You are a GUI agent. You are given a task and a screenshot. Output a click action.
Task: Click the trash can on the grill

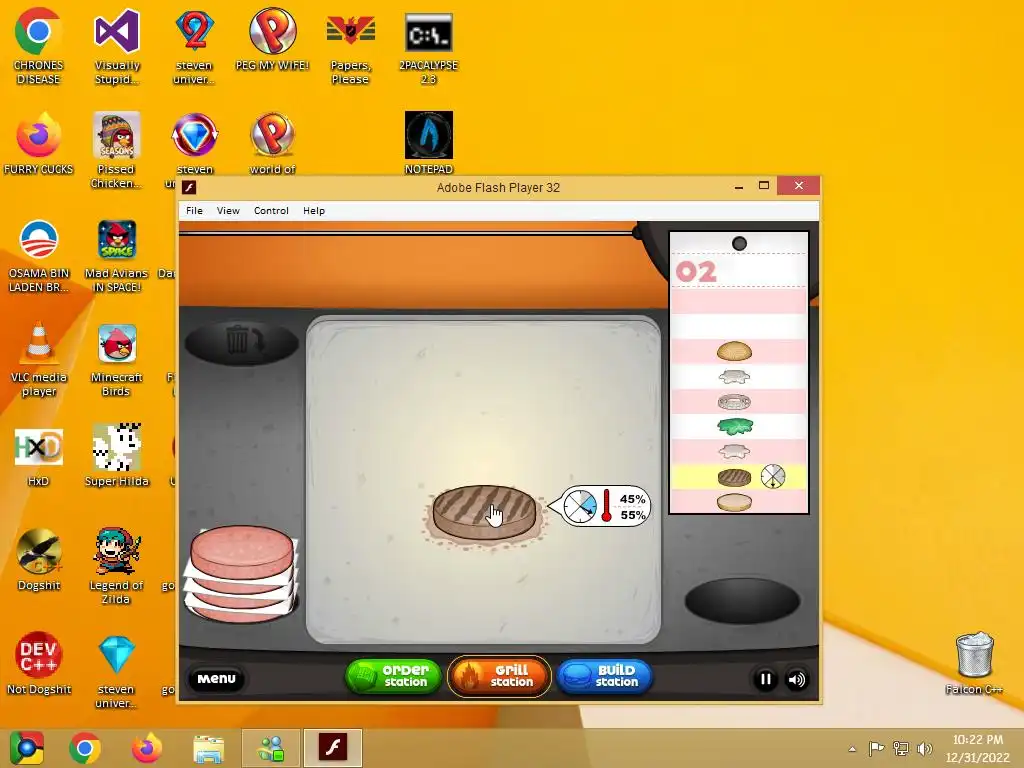(x=242, y=341)
